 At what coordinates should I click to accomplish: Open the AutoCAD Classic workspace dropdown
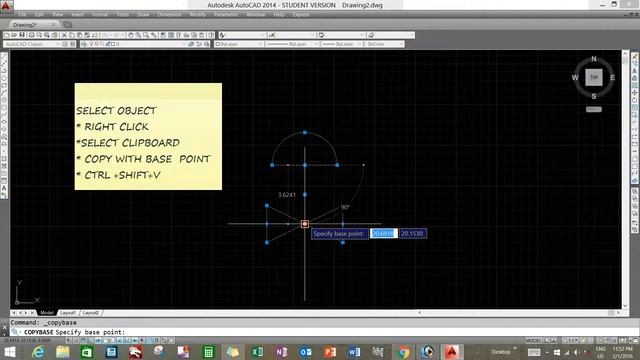31,44
